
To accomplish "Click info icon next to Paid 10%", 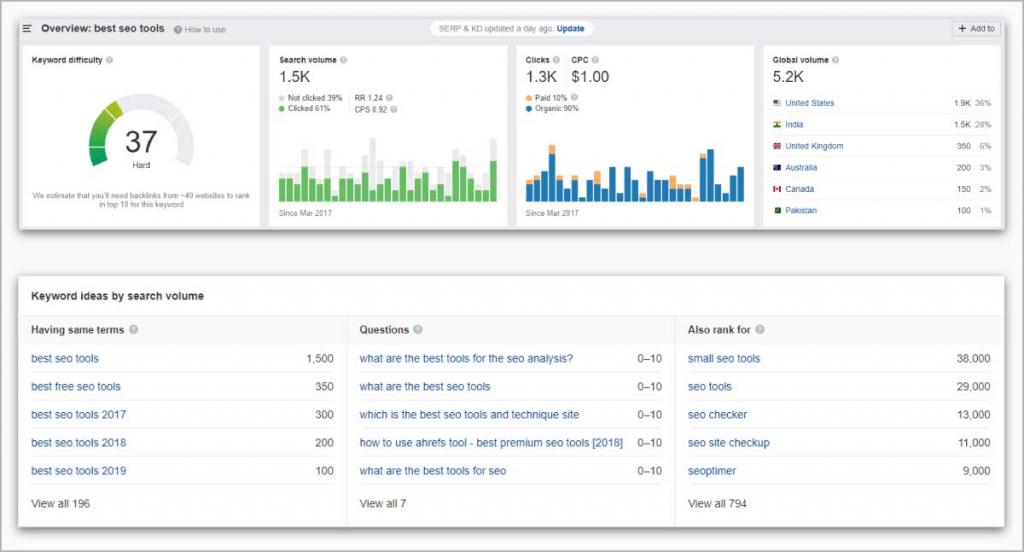I will [x=574, y=97].
